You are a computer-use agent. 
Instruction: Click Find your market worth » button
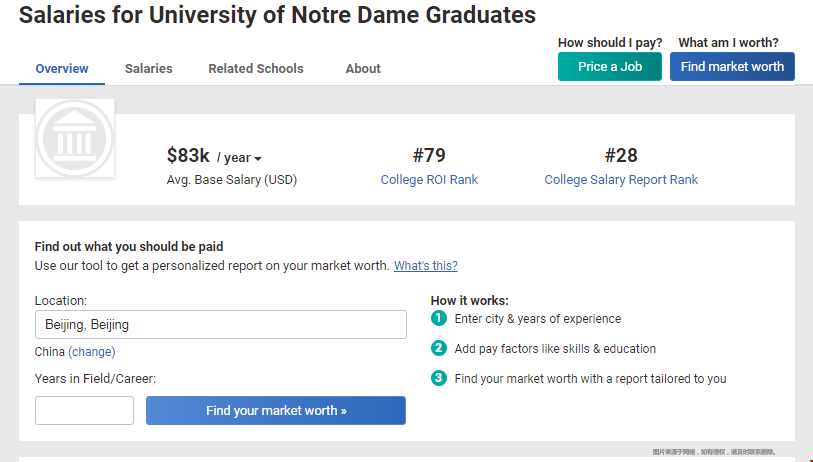coord(276,411)
